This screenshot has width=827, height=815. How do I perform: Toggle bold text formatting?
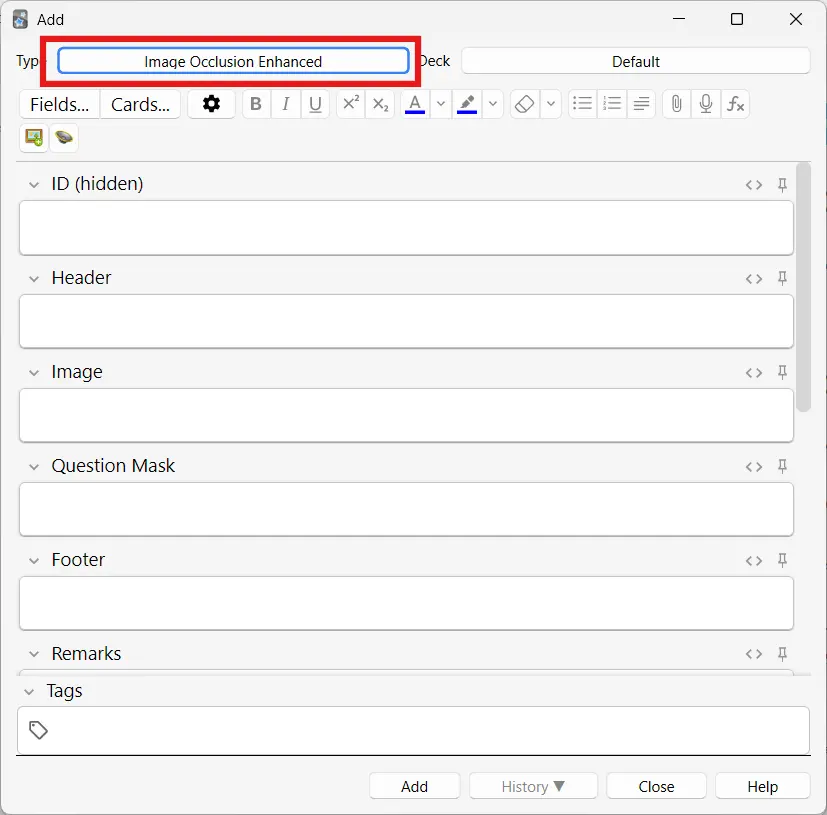256,104
